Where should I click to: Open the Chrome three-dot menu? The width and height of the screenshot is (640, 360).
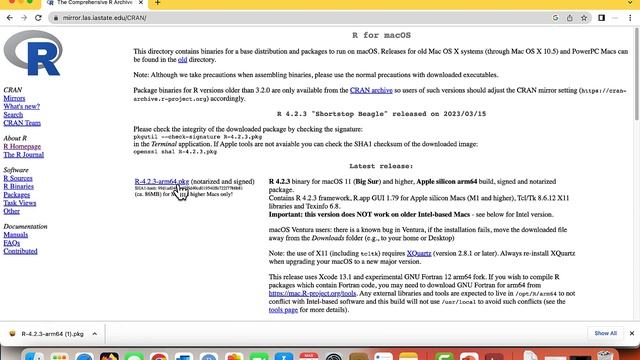pyautogui.click(x=630, y=18)
